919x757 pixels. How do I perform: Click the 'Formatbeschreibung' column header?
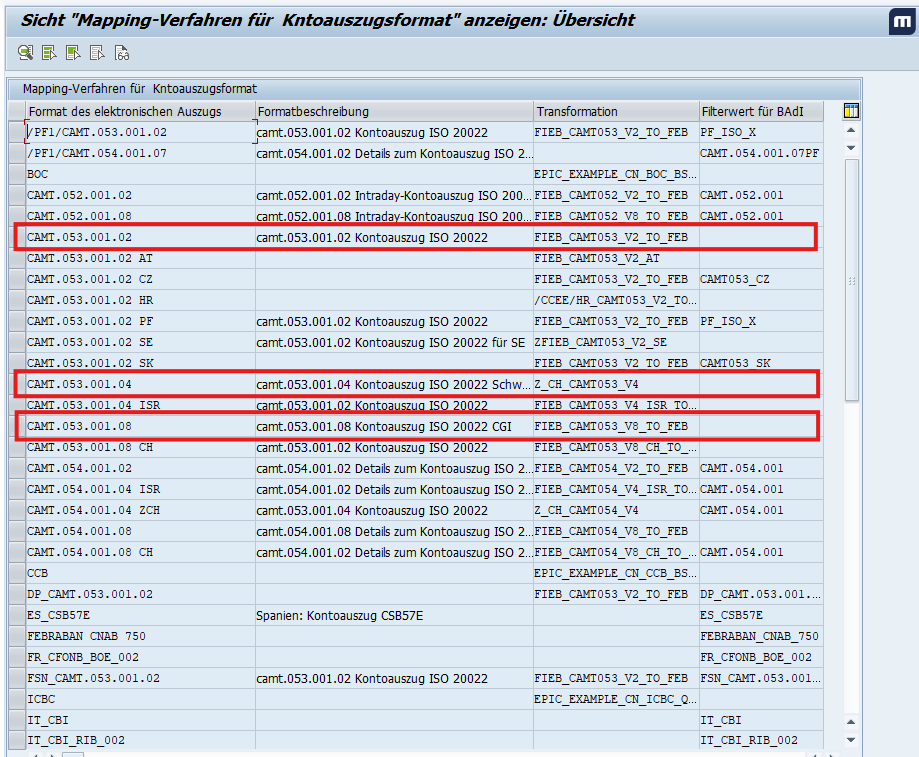313,111
